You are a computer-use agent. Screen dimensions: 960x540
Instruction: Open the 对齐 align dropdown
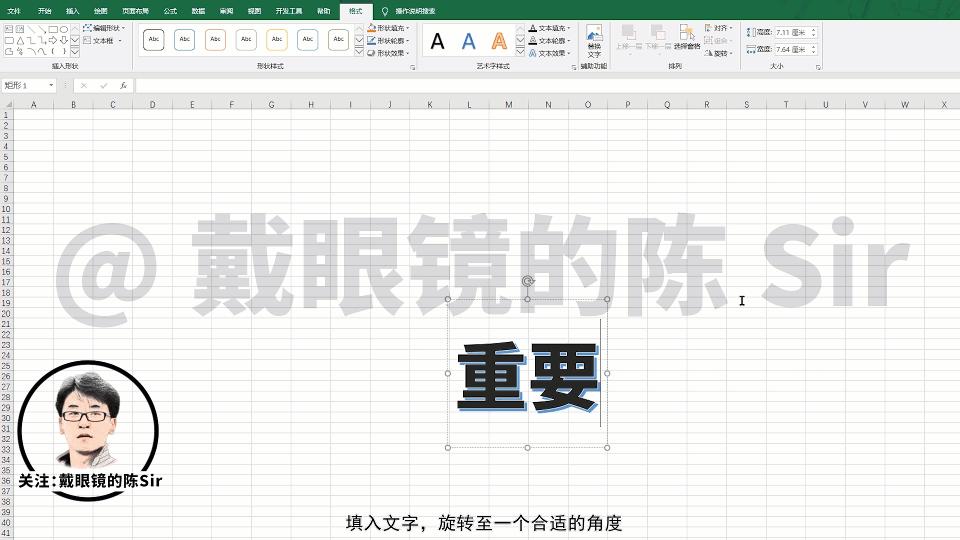click(x=719, y=28)
